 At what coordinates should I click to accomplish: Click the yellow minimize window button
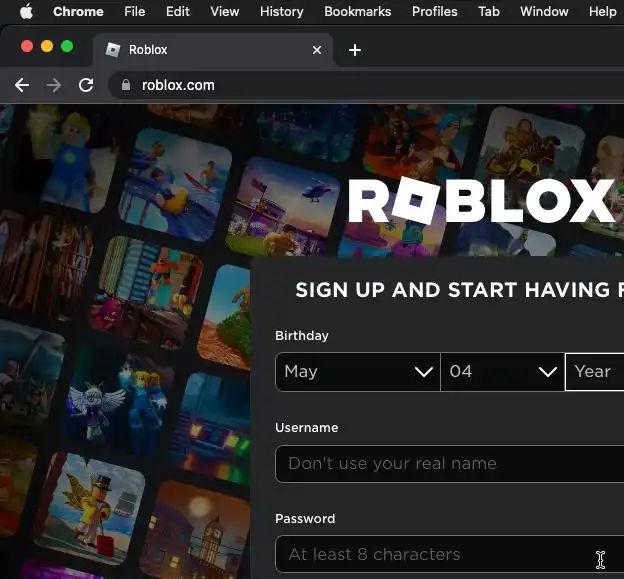click(x=47, y=47)
